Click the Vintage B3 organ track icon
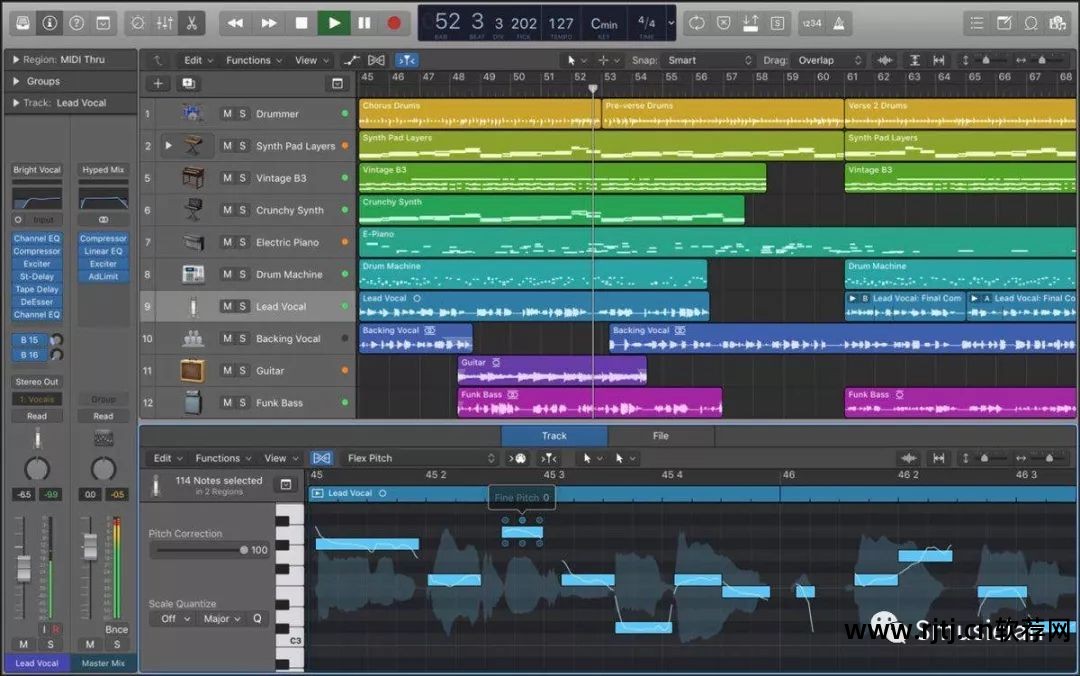 coord(193,178)
